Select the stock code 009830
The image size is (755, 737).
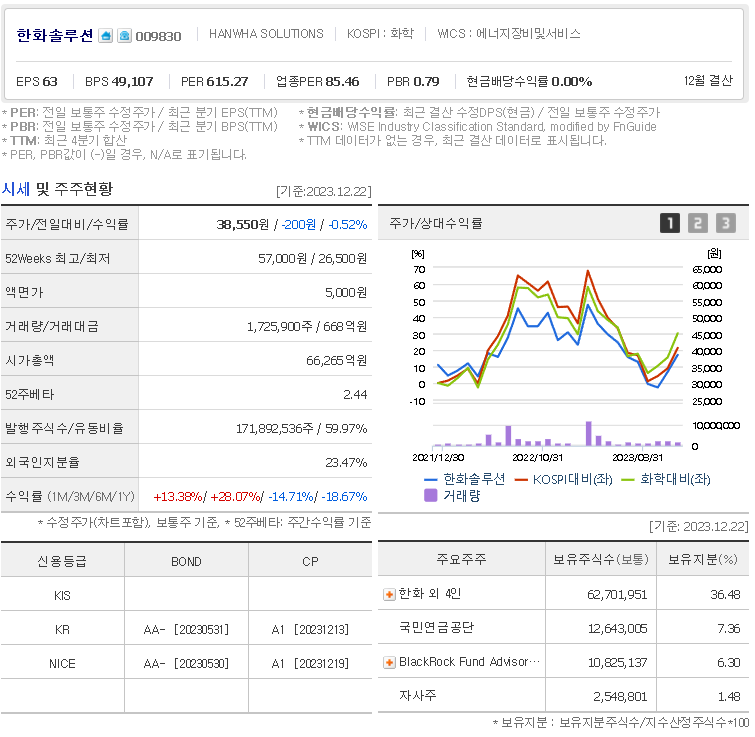pyautogui.click(x=158, y=37)
